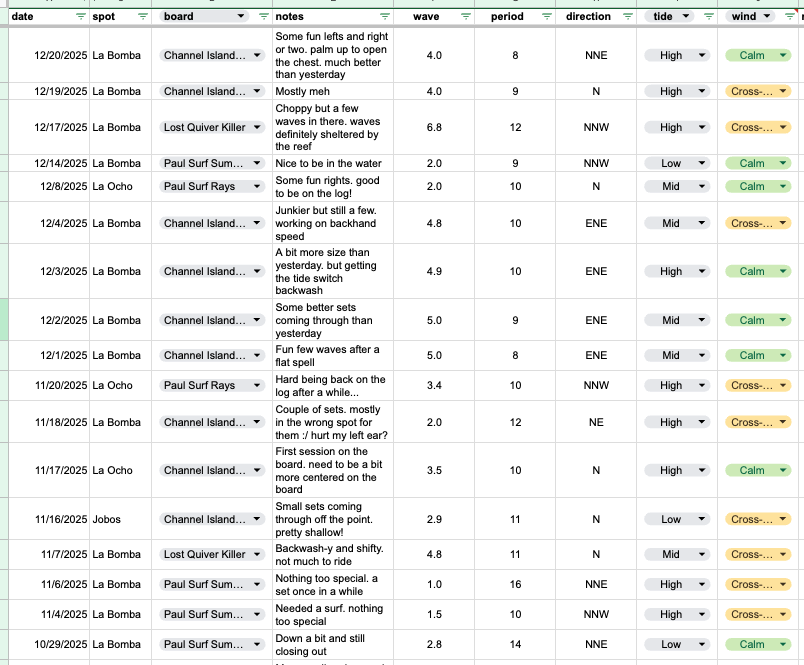Open Paul Surf Rays dropdown on 11/20/2025
Image resolution: width=804 pixels, height=665 pixels.
tap(257, 385)
